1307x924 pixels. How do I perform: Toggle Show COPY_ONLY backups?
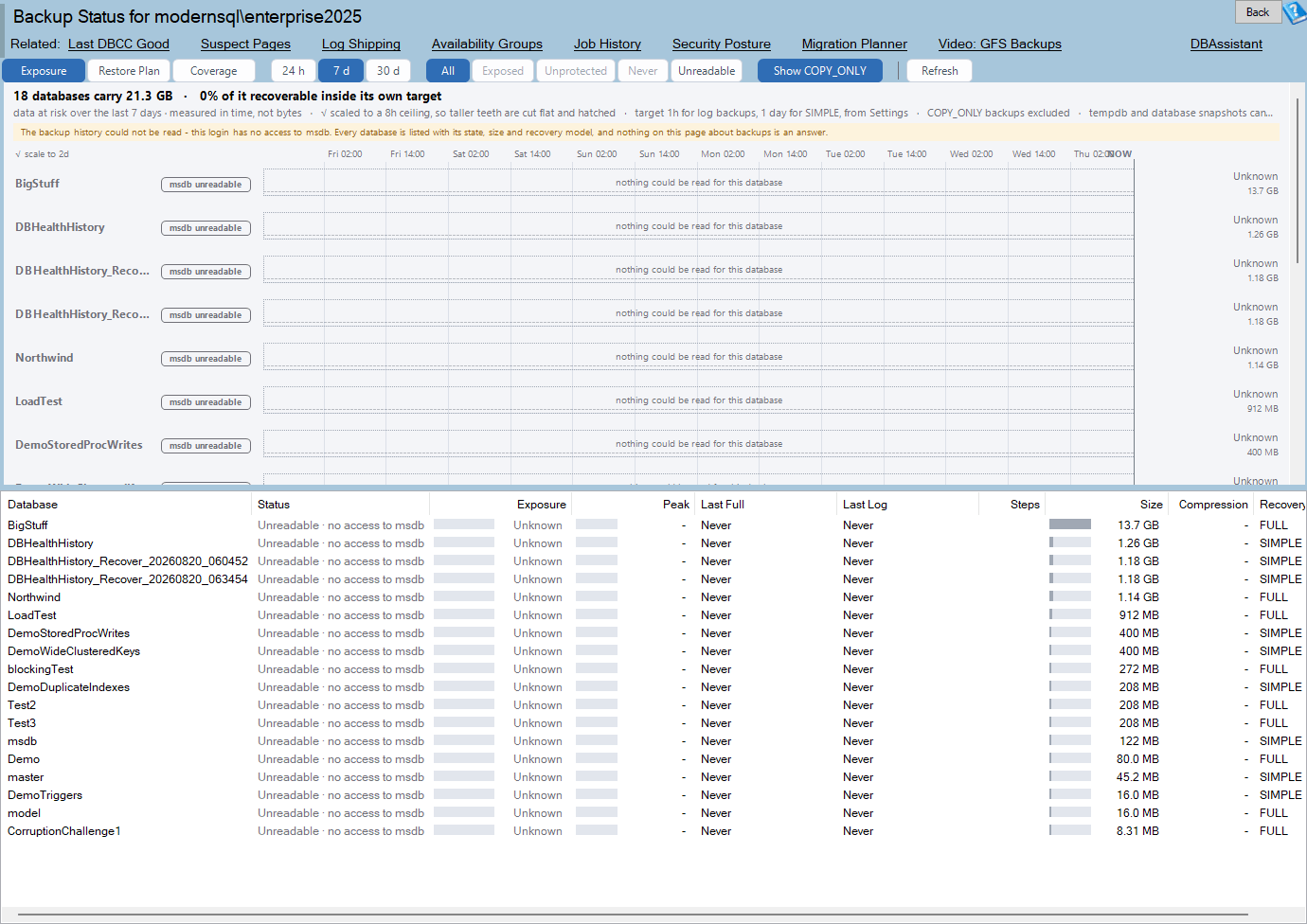coord(820,71)
